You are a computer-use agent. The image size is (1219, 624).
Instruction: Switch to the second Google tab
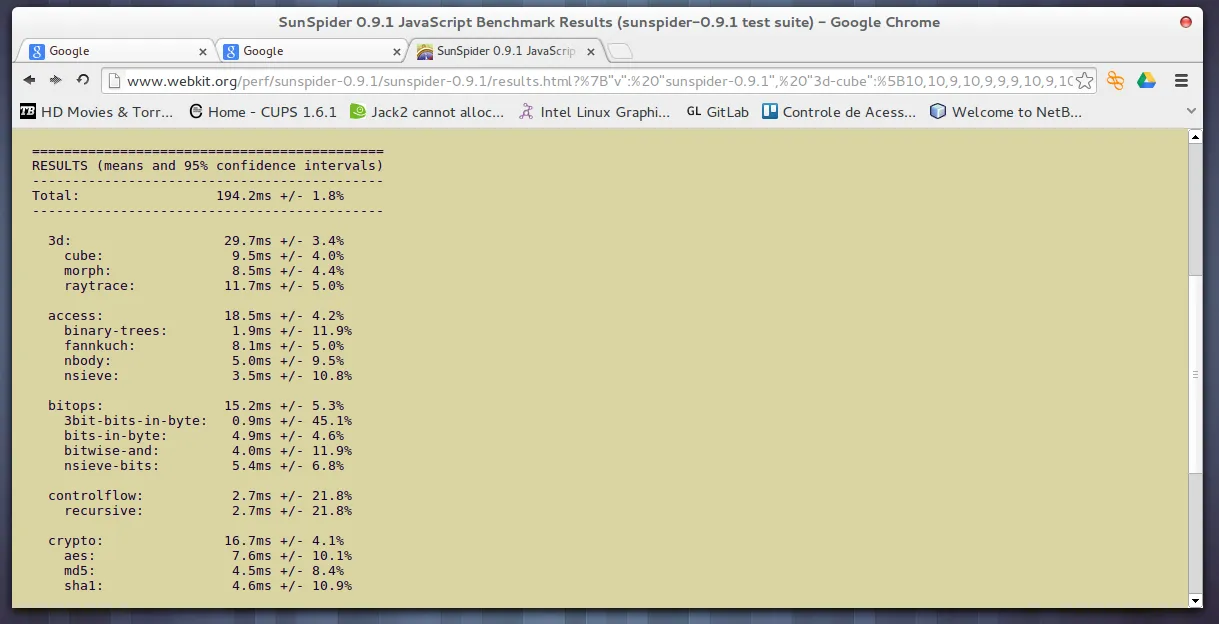click(300, 51)
